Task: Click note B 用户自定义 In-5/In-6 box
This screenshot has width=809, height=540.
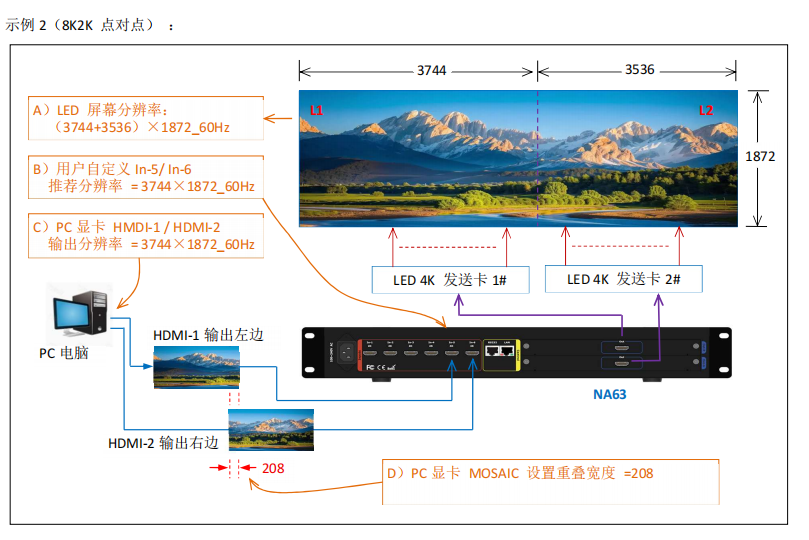Action: tap(146, 177)
